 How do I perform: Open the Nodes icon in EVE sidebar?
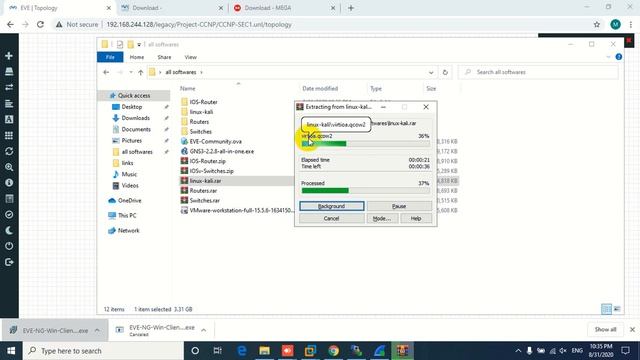tap(9, 71)
